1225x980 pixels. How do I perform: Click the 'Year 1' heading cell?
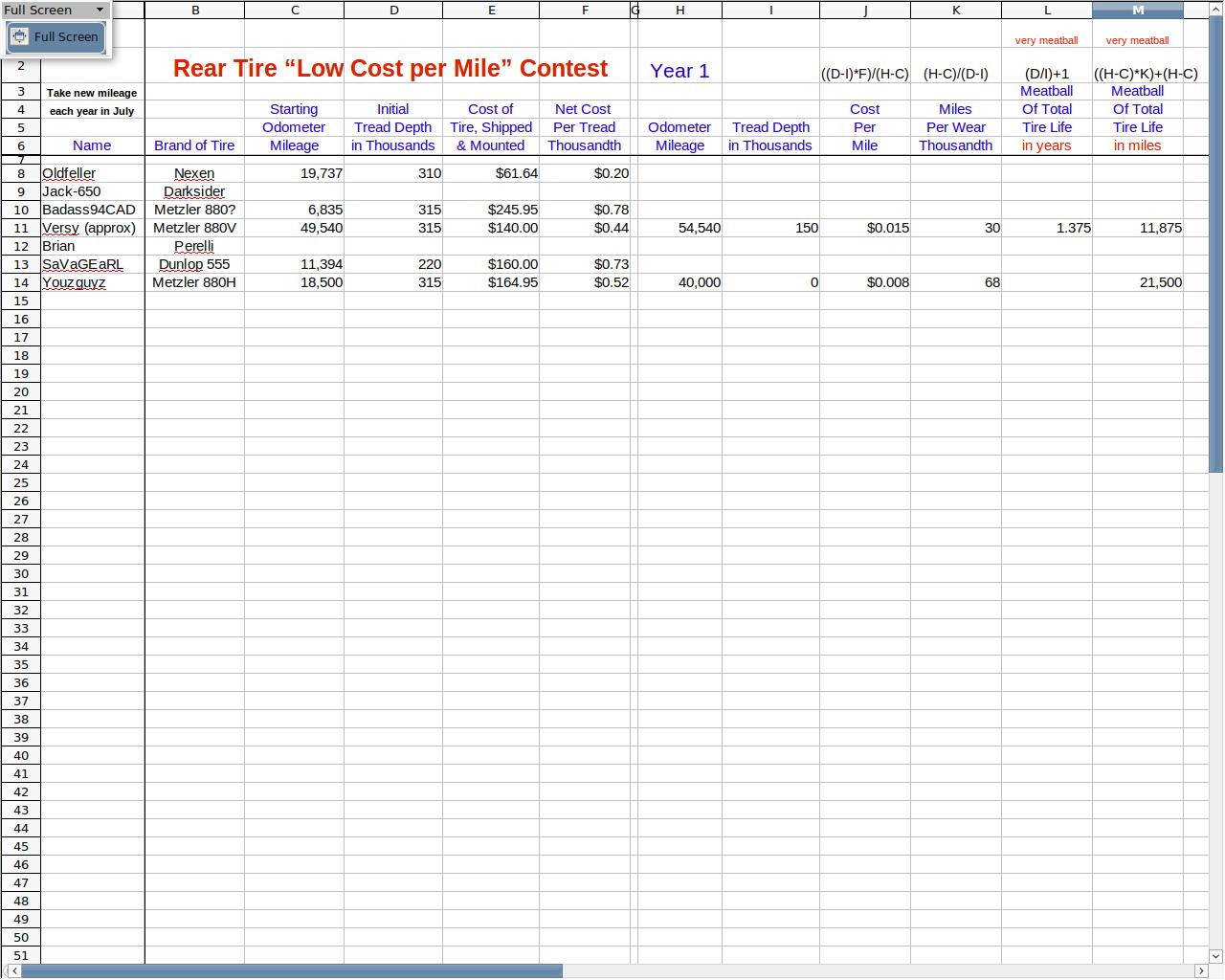point(679,71)
